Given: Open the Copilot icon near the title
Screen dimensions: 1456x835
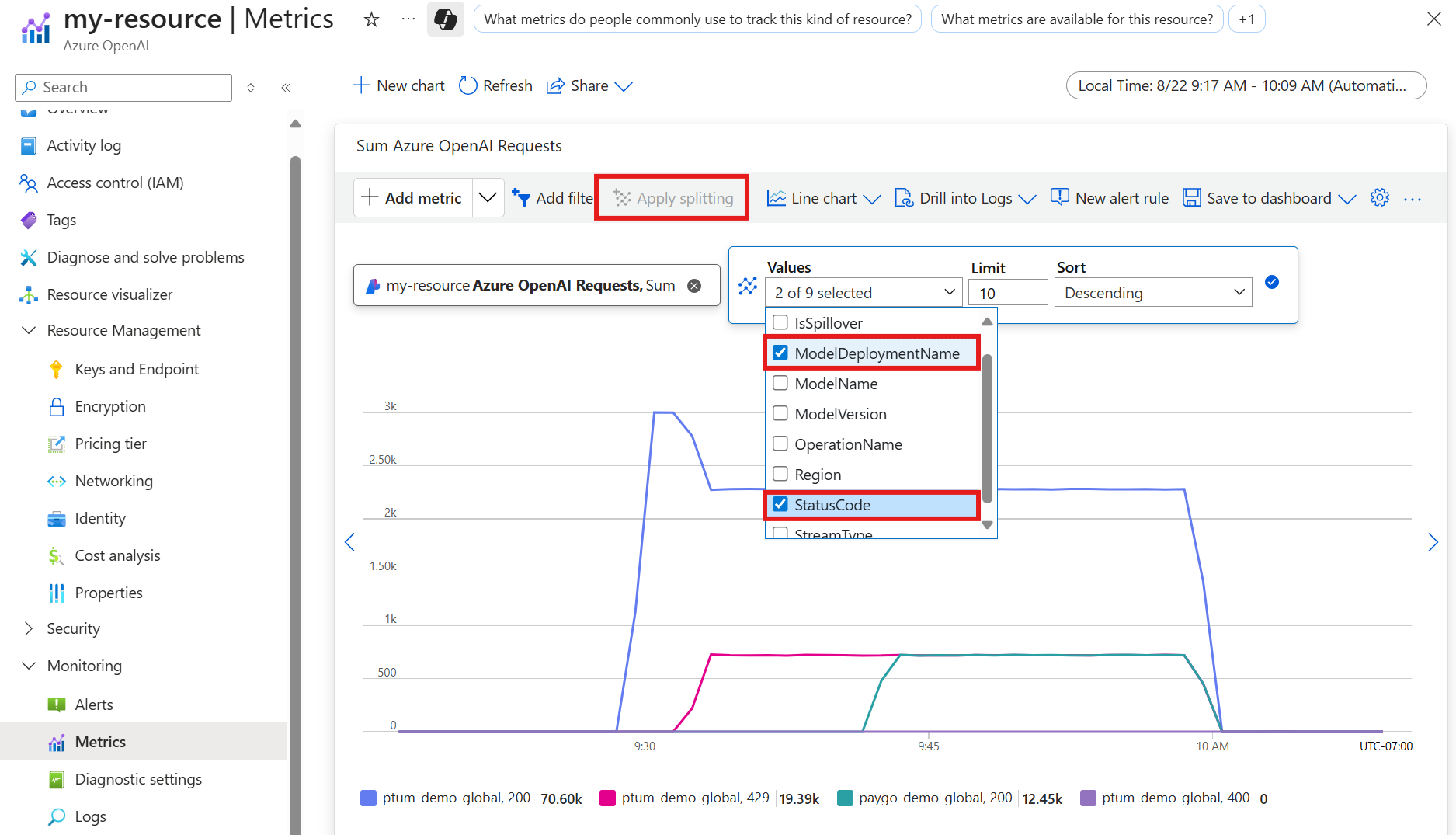Looking at the screenshot, I should [x=445, y=18].
